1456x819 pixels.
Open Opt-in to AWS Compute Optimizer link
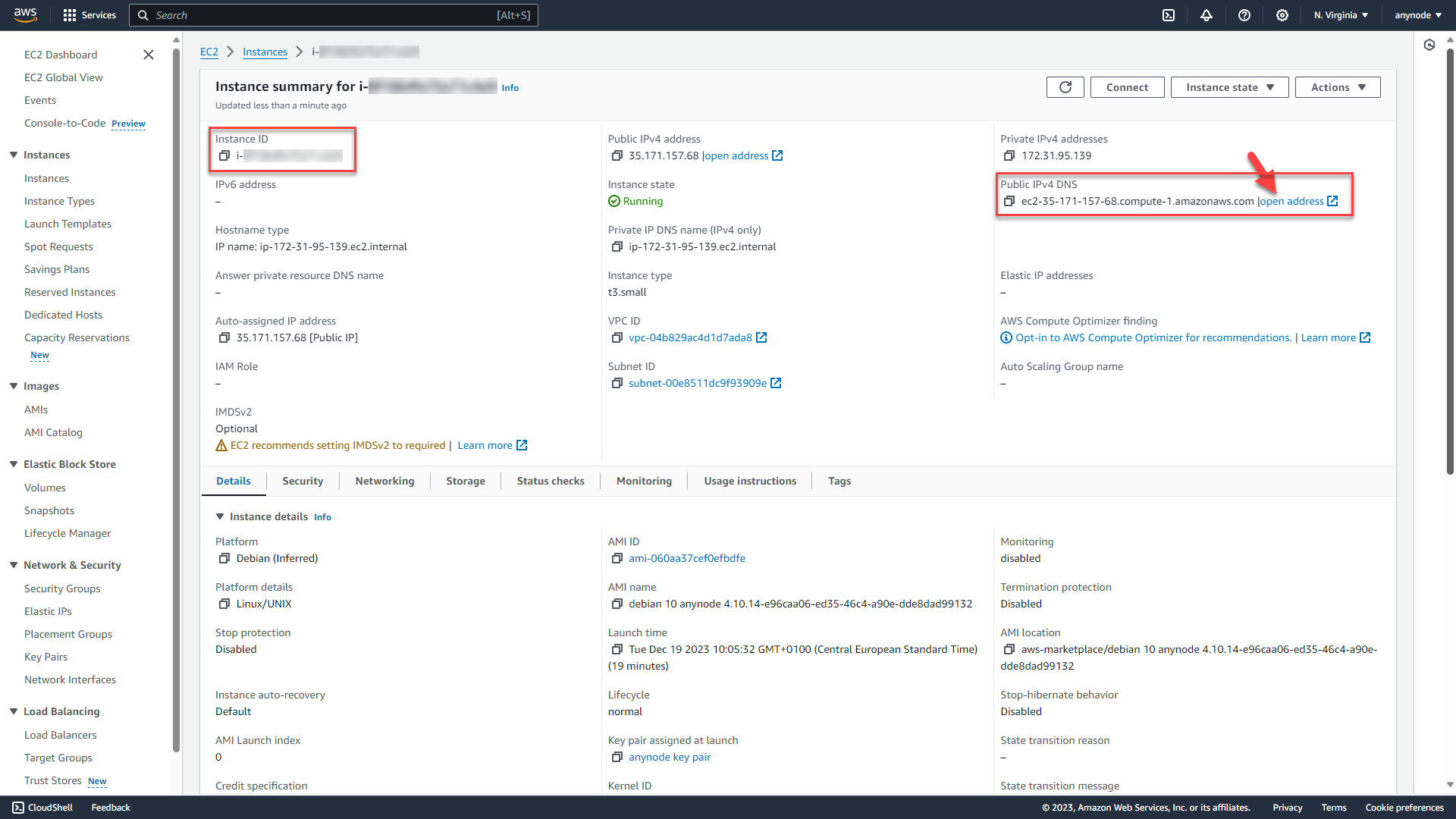point(1153,337)
